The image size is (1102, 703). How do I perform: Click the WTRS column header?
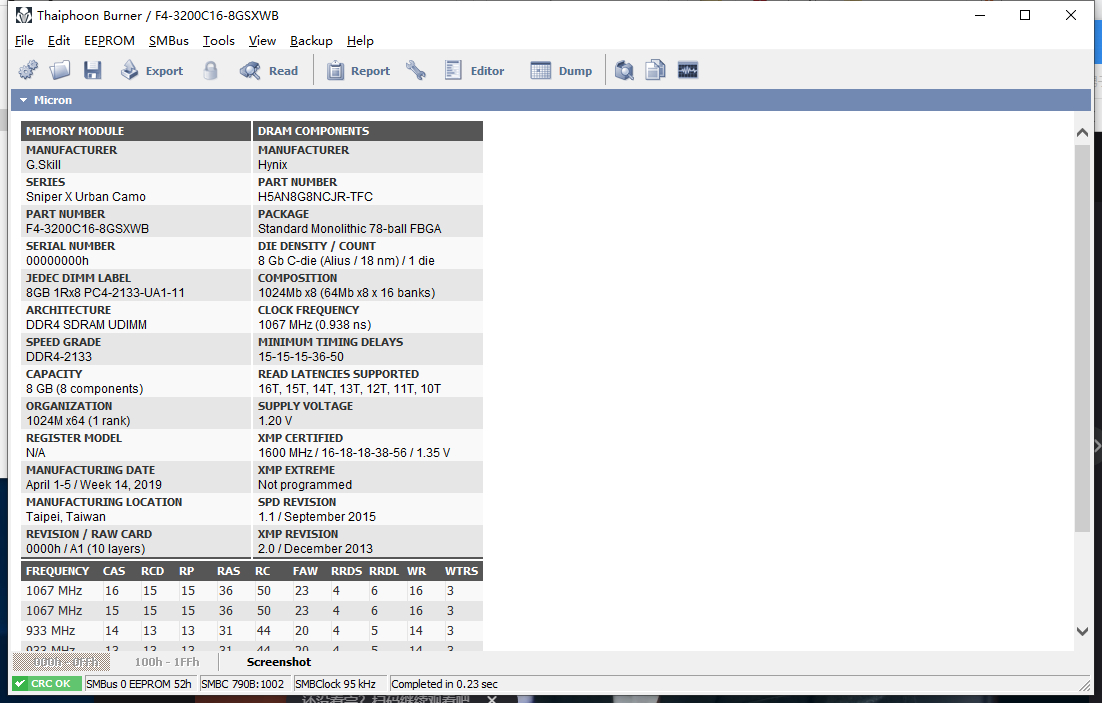[461, 571]
